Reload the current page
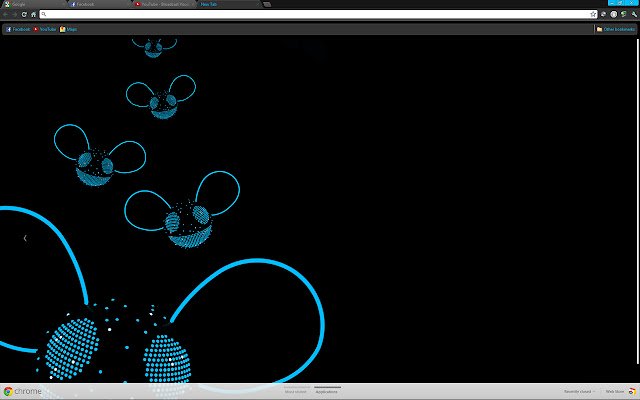Image resolution: width=640 pixels, height=400 pixels. (24, 14)
